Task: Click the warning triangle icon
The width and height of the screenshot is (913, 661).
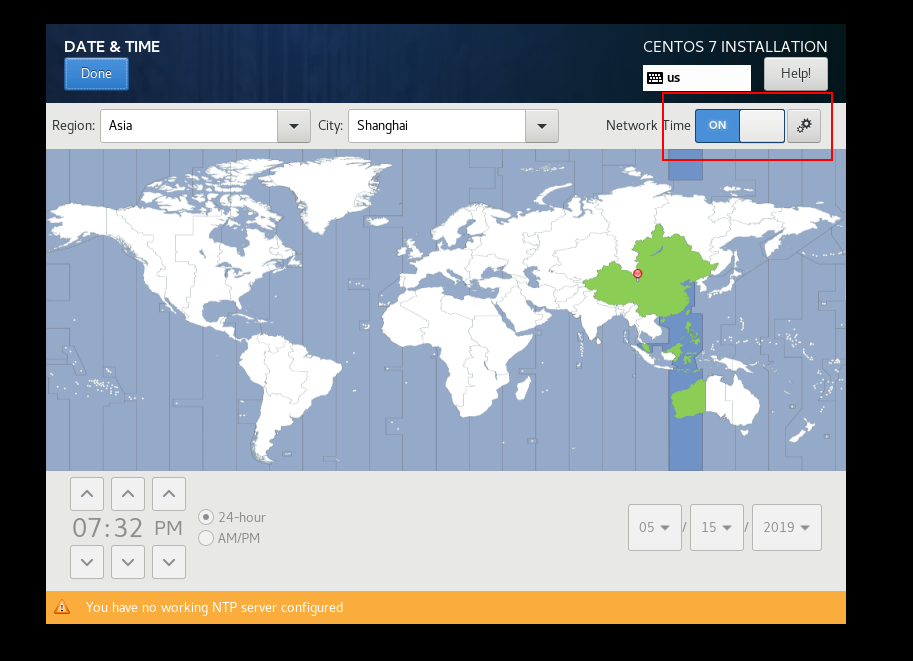Action: tap(62, 607)
